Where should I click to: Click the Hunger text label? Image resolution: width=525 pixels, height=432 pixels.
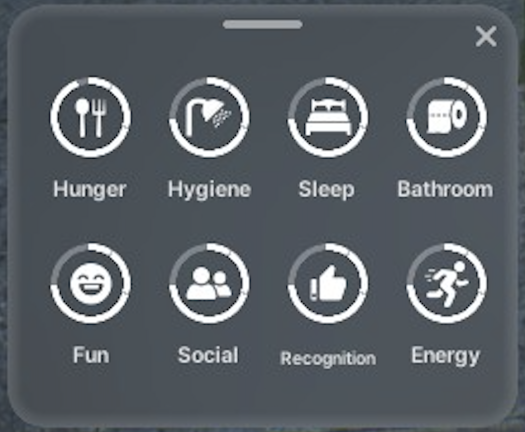click(90, 190)
